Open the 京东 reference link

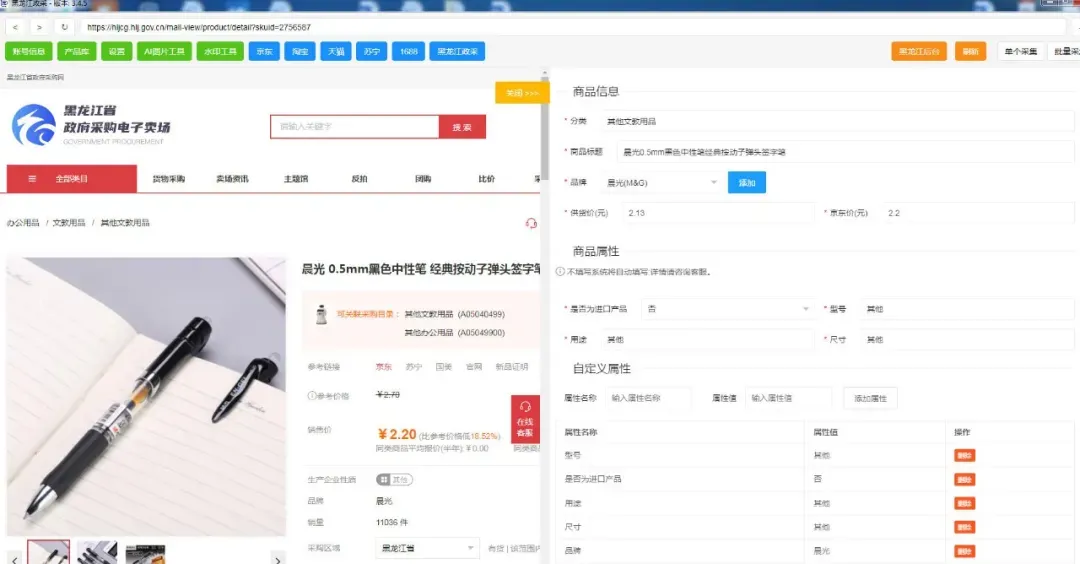384,367
